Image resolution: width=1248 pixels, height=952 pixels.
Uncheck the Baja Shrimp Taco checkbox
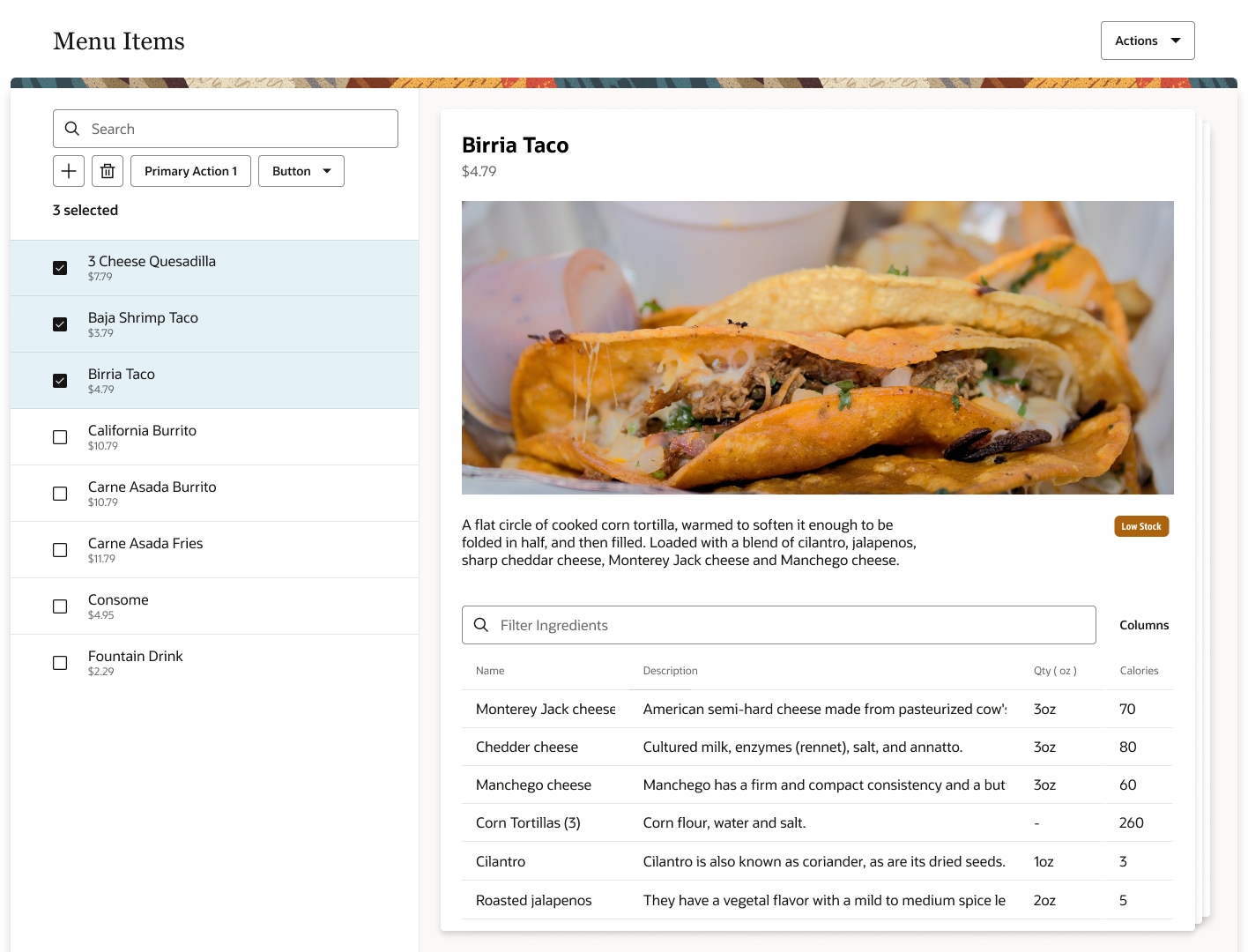[60, 324]
